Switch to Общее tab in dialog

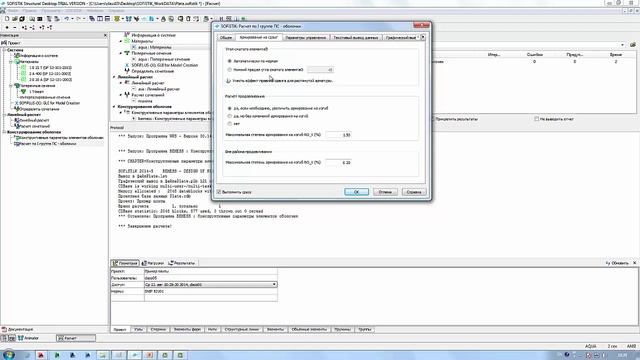(226, 38)
